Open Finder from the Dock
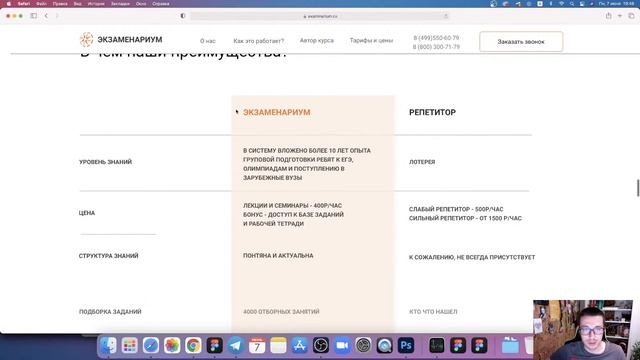The image size is (640, 360). 108,345
